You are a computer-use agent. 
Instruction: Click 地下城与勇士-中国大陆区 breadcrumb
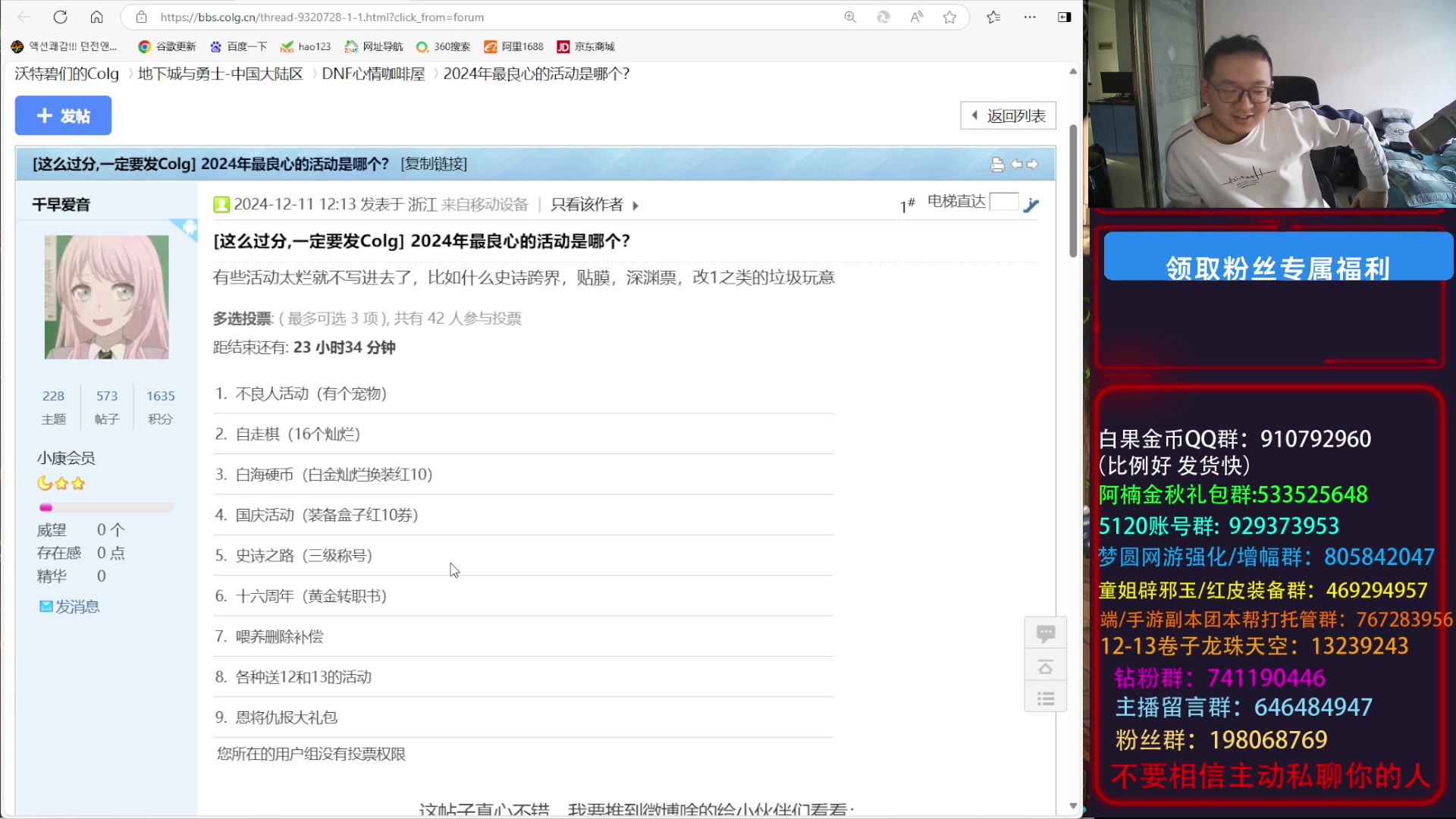220,74
